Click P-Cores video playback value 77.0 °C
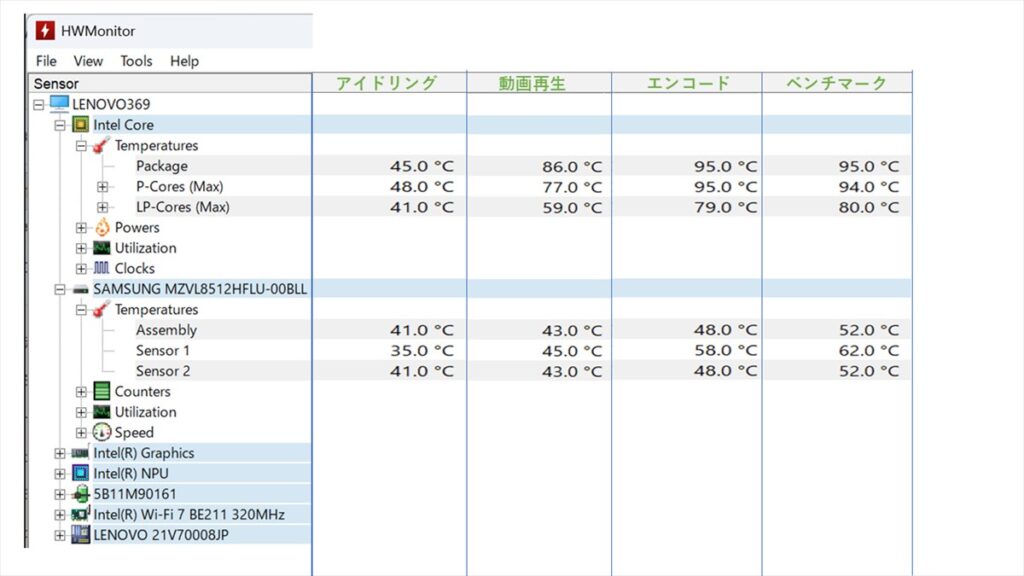The image size is (1024, 576). pyautogui.click(x=572, y=187)
